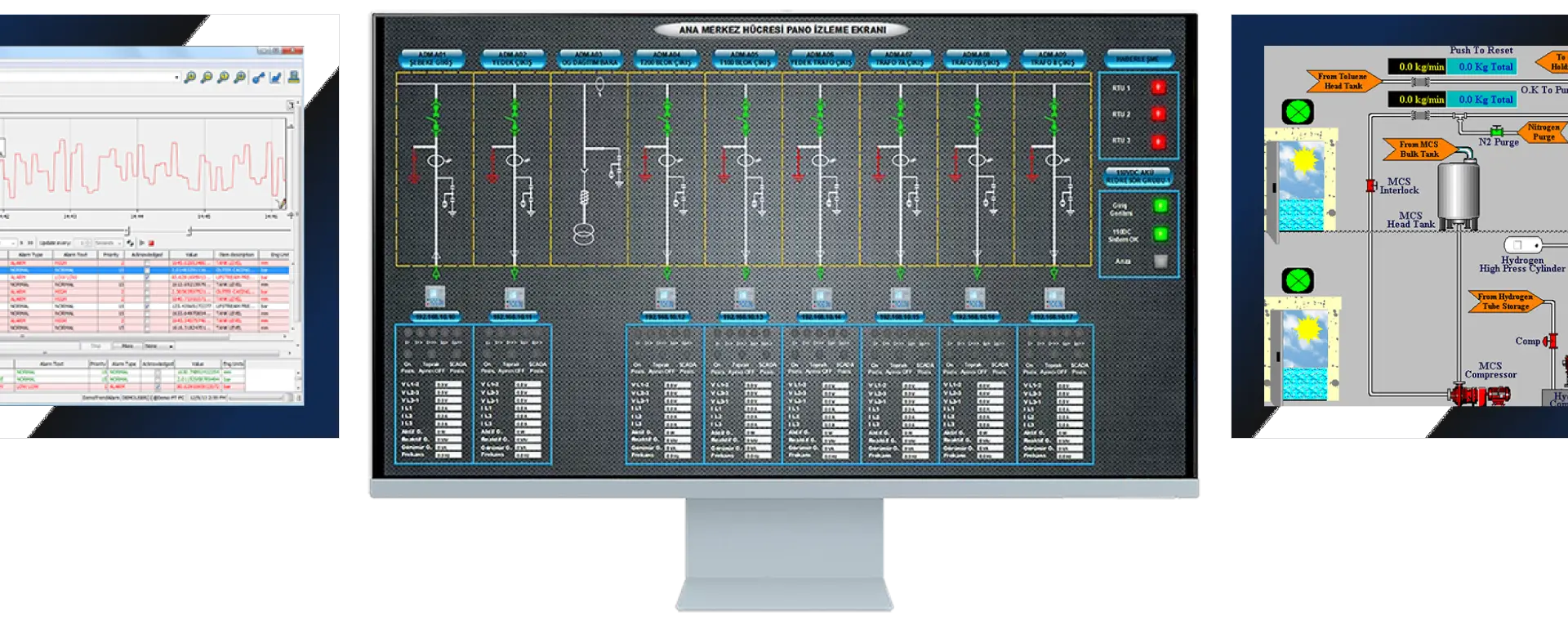Toggle Acknowledged checkbox in highlighted blue alarm row
The image size is (1568, 621).
(147, 270)
